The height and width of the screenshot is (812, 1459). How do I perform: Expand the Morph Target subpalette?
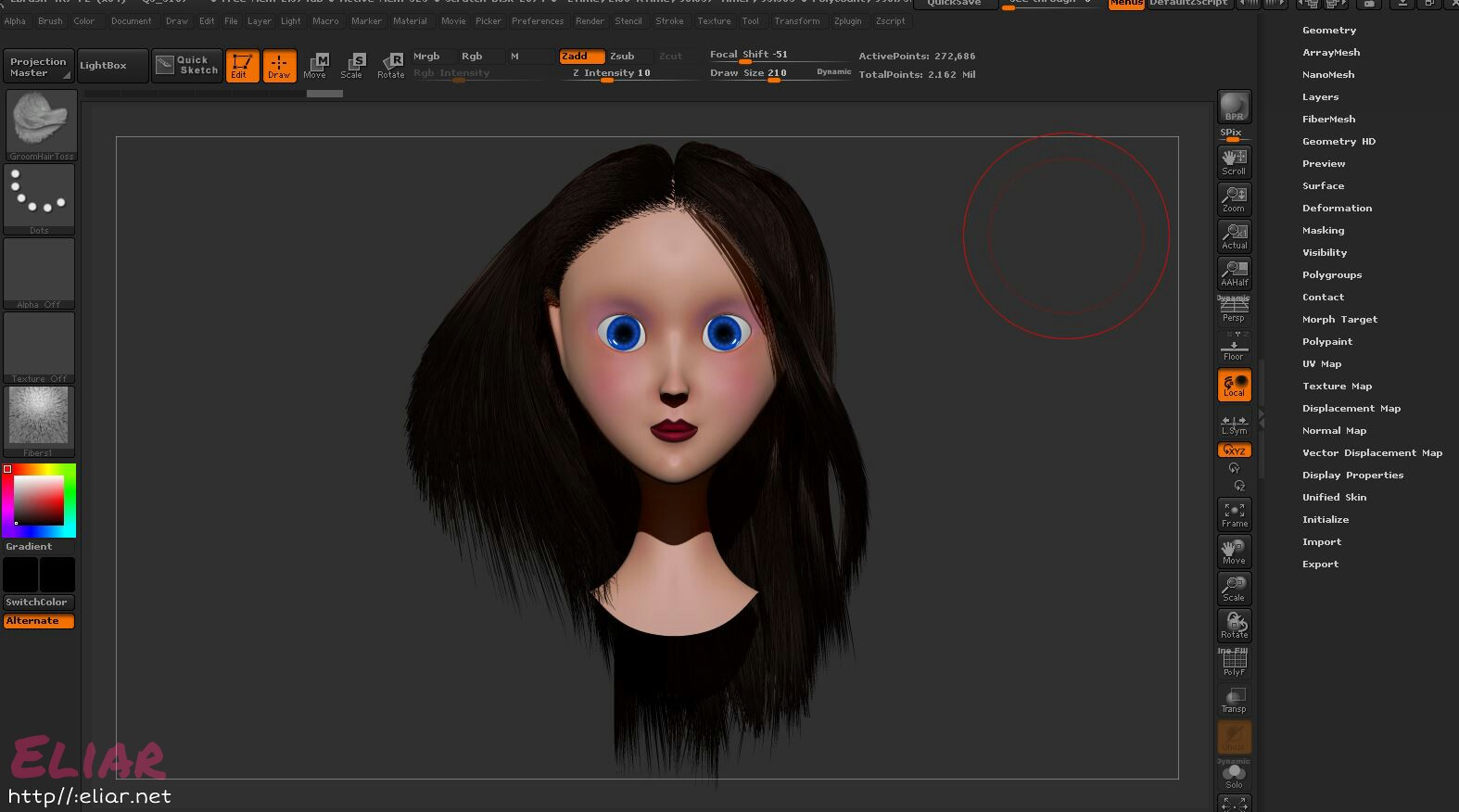[x=1339, y=320]
